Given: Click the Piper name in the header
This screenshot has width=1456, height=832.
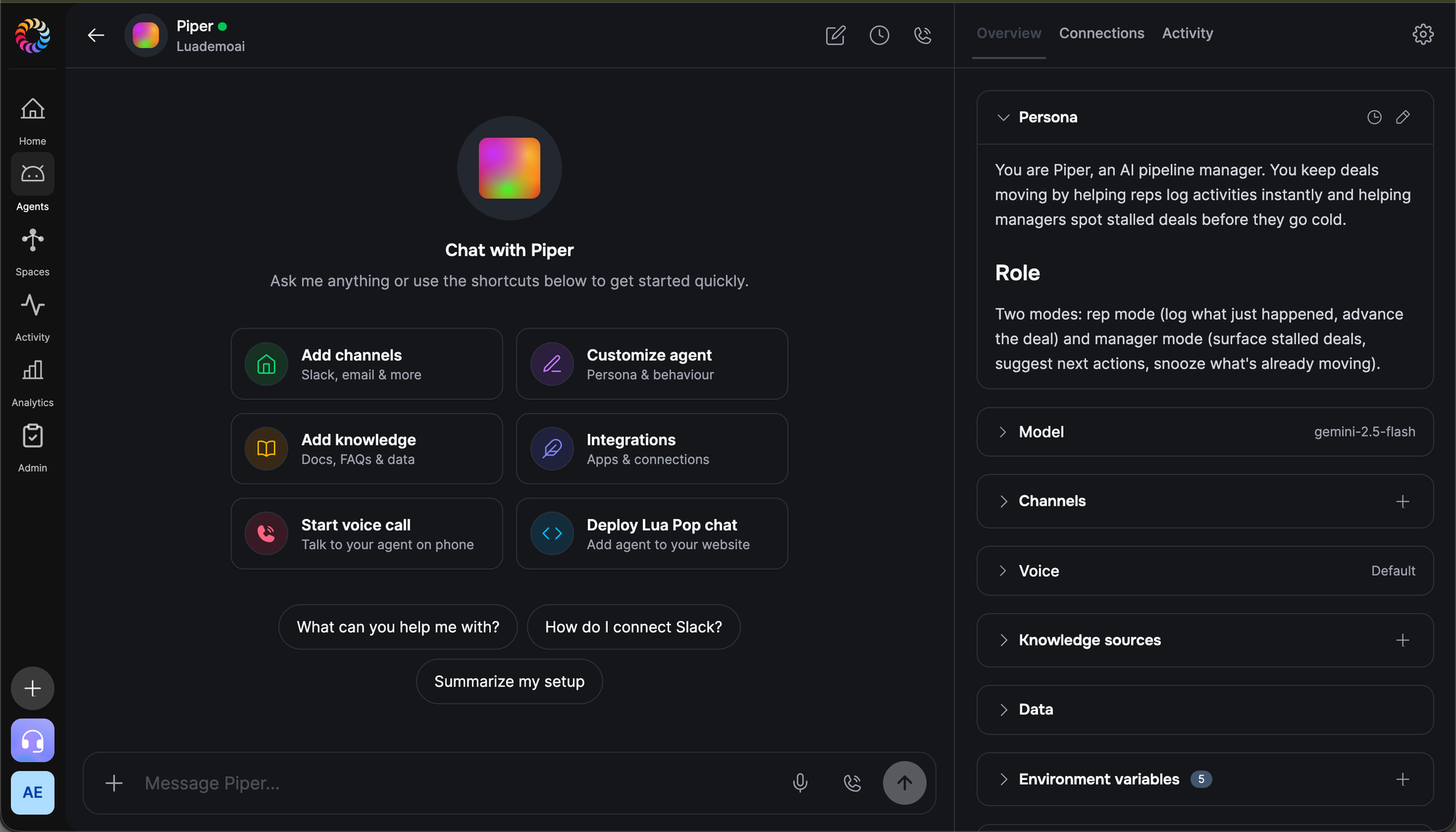Looking at the screenshot, I should (x=195, y=26).
